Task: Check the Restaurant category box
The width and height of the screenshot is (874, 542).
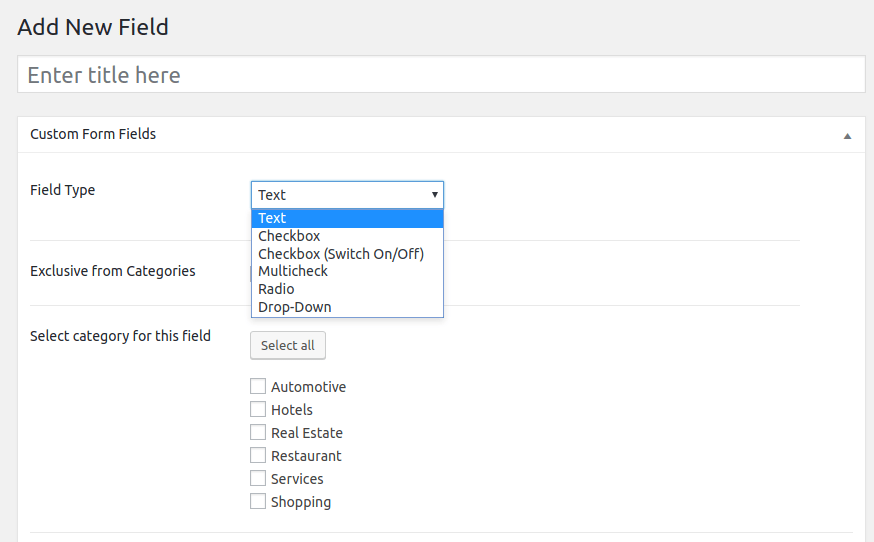Action: tap(258, 456)
